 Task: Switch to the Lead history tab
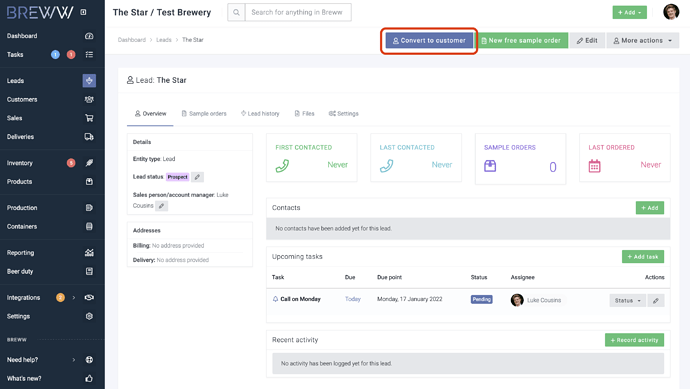260,114
